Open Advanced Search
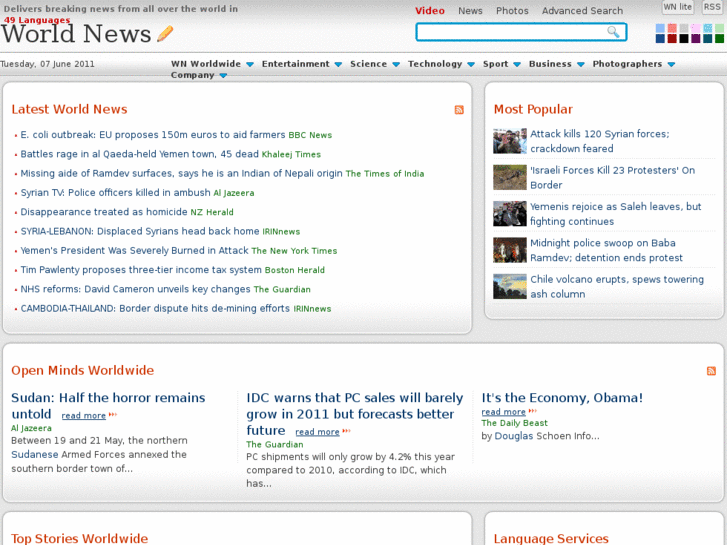Screen dimensions: 727x545 (582, 11)
